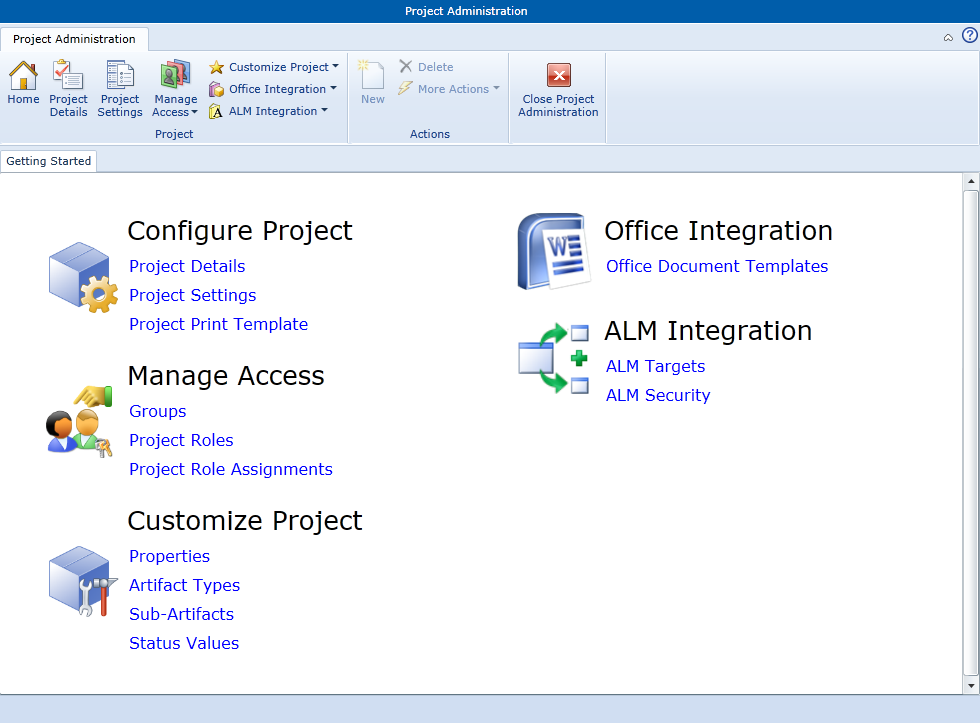
Task: Click the Configure Project cube gear icon
Action: [83, 277]
